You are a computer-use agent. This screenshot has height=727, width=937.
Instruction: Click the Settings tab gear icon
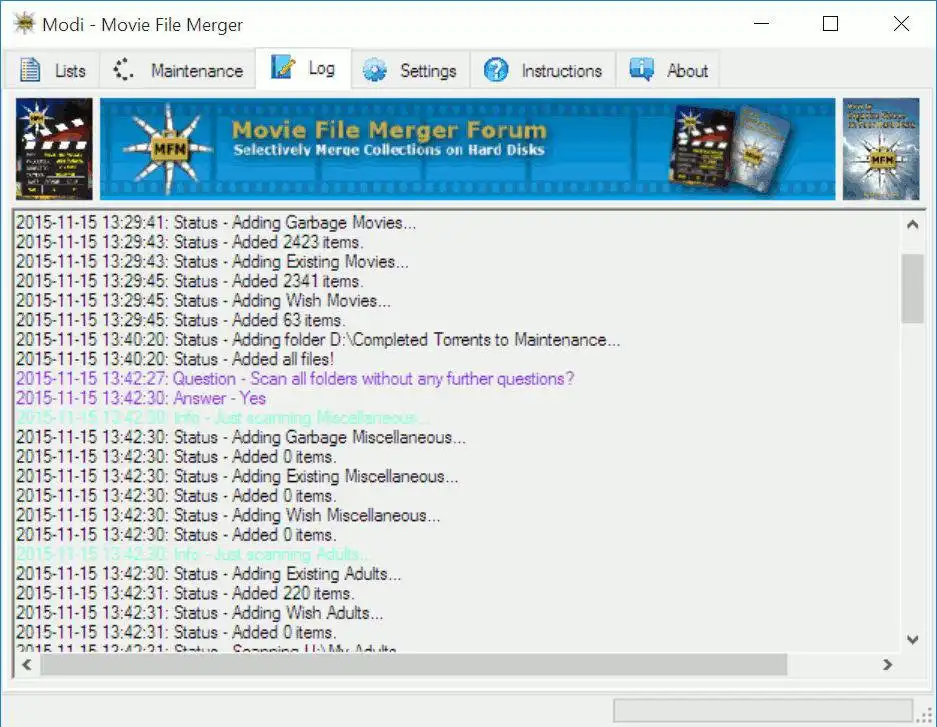(x=375, y=70)
